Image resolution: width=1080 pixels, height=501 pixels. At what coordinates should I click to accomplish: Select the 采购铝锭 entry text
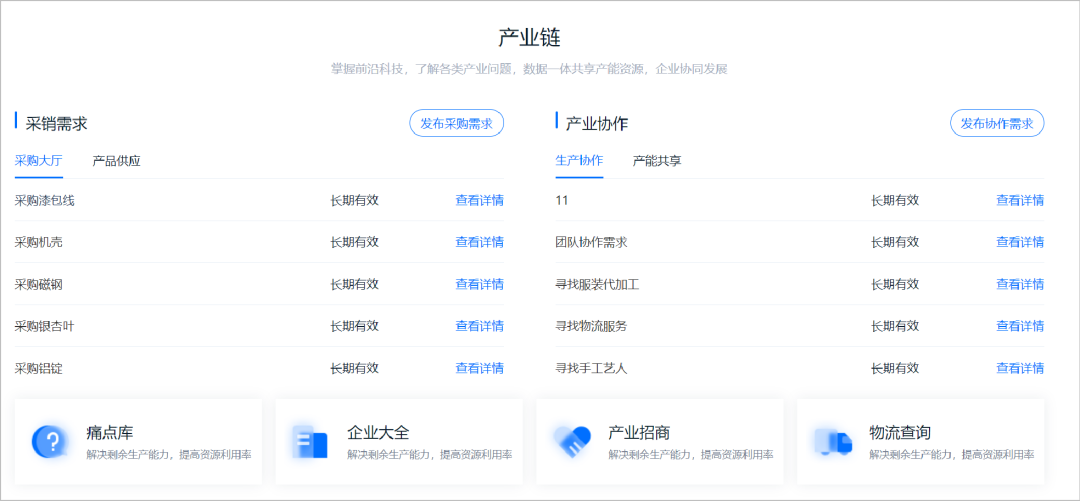39,368
